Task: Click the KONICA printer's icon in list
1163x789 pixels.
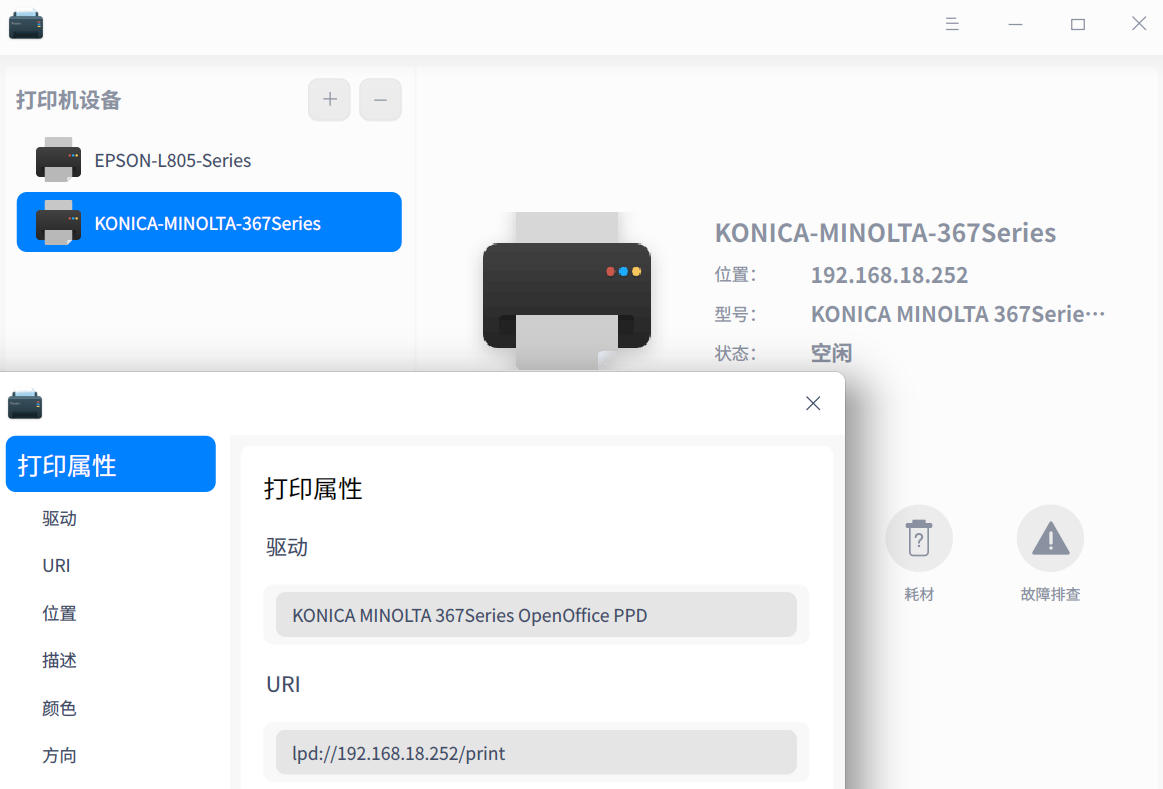Action: coord(59,222)
